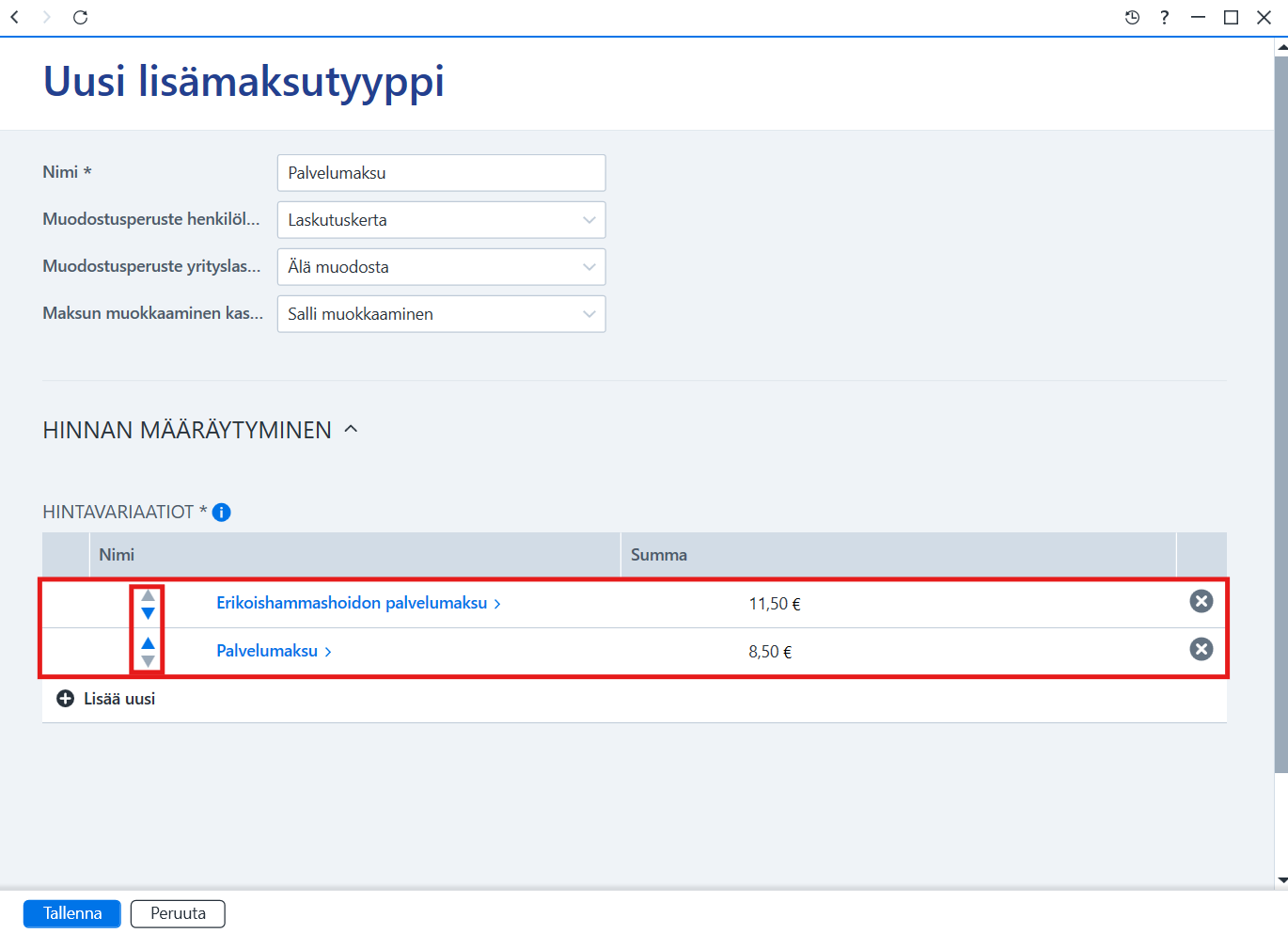This screenshot has width=1288, height=933.
Task: Open the Laskutuskerta dropdown
Action: click(441, 220)
